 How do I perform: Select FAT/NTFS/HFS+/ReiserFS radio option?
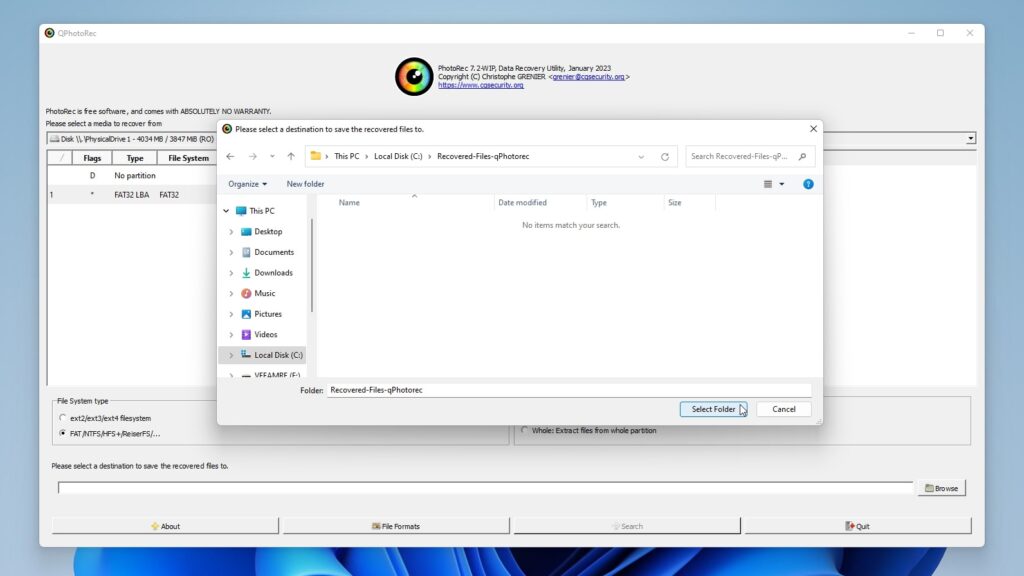click(63, 434)
